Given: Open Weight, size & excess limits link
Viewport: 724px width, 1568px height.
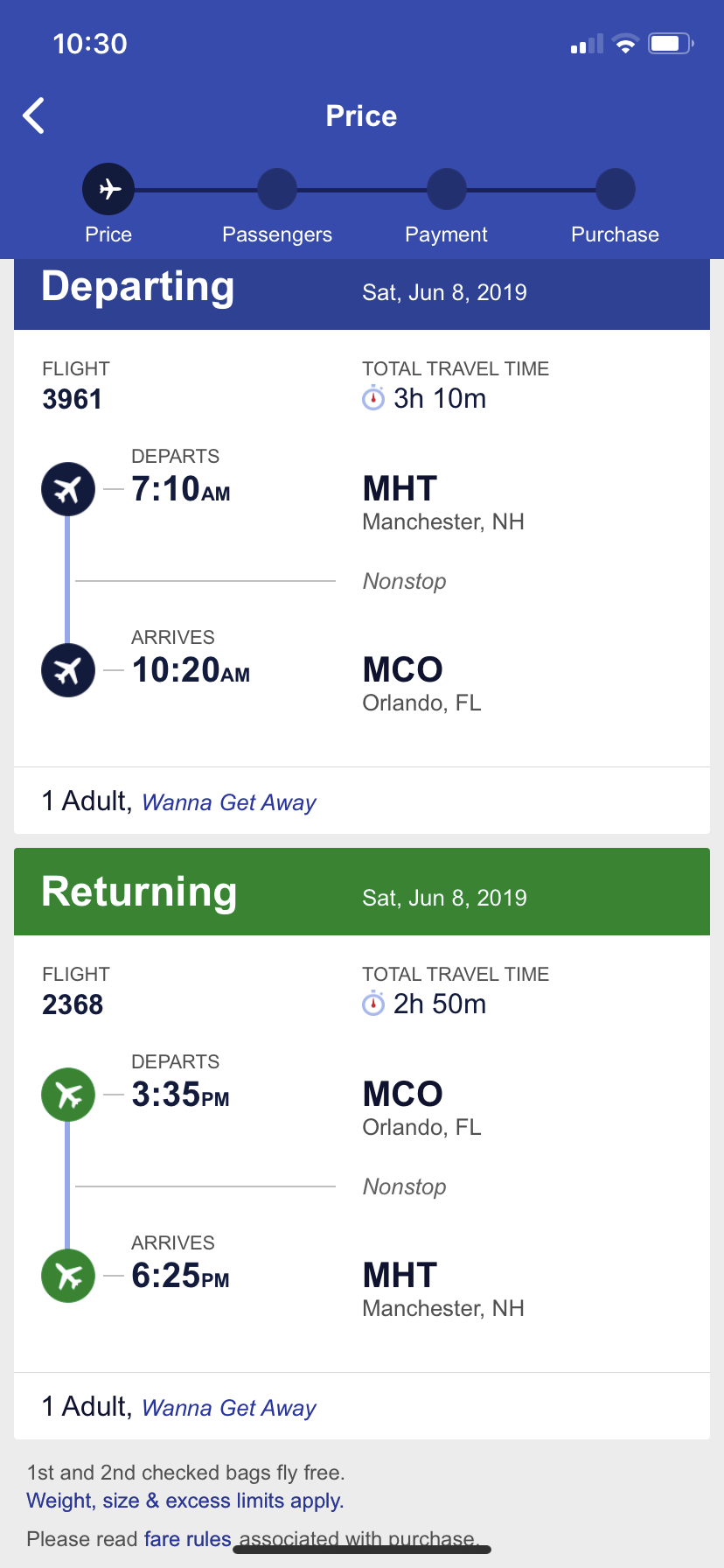Looking at the screenshot, I should click(185, 1501).
